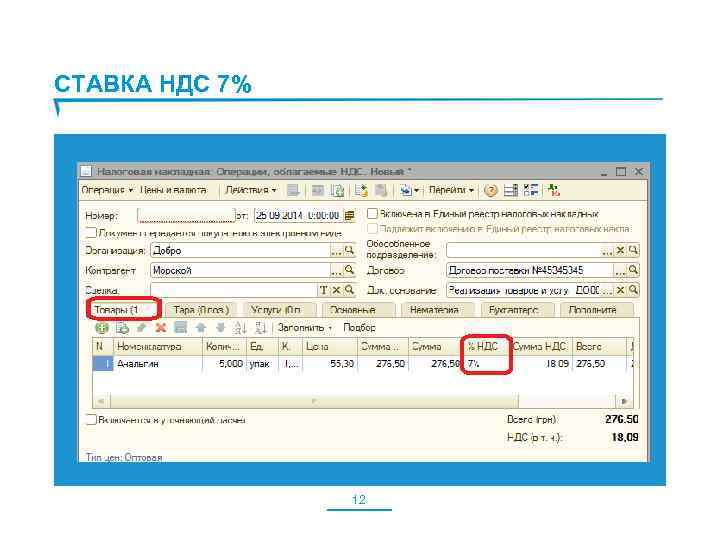Viewport: 720px width, 540px height.
Task: Open the Действия dropdown menu
Action: [251, 190]
